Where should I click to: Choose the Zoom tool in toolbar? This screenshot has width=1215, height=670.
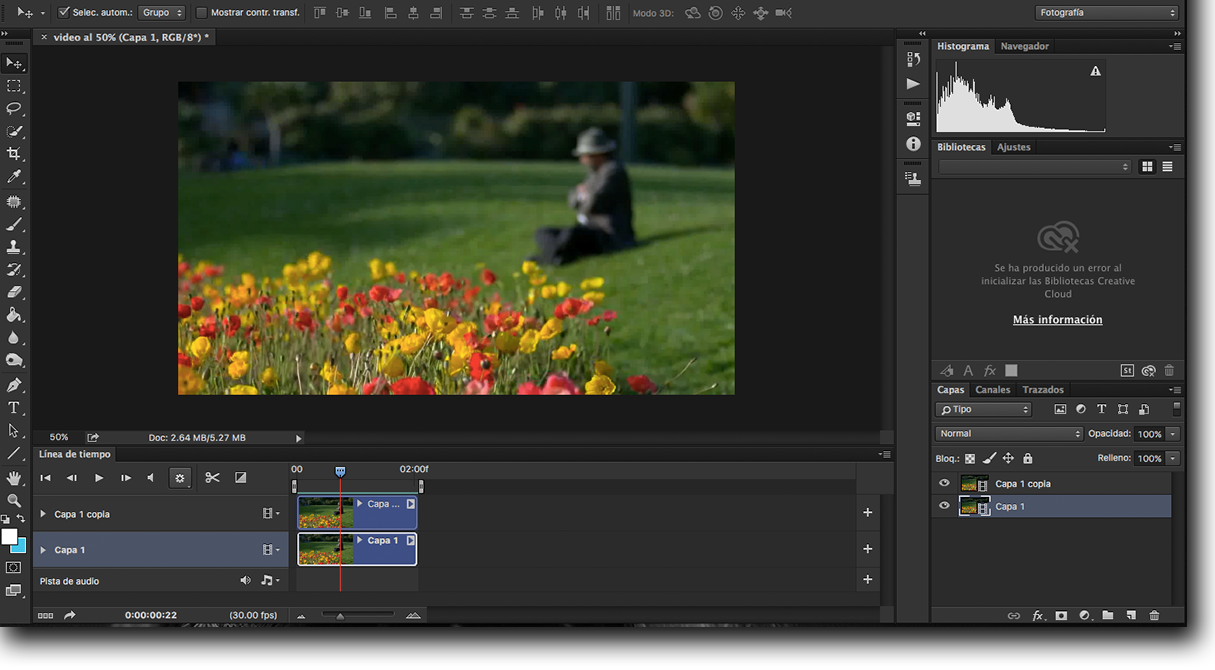14,501
